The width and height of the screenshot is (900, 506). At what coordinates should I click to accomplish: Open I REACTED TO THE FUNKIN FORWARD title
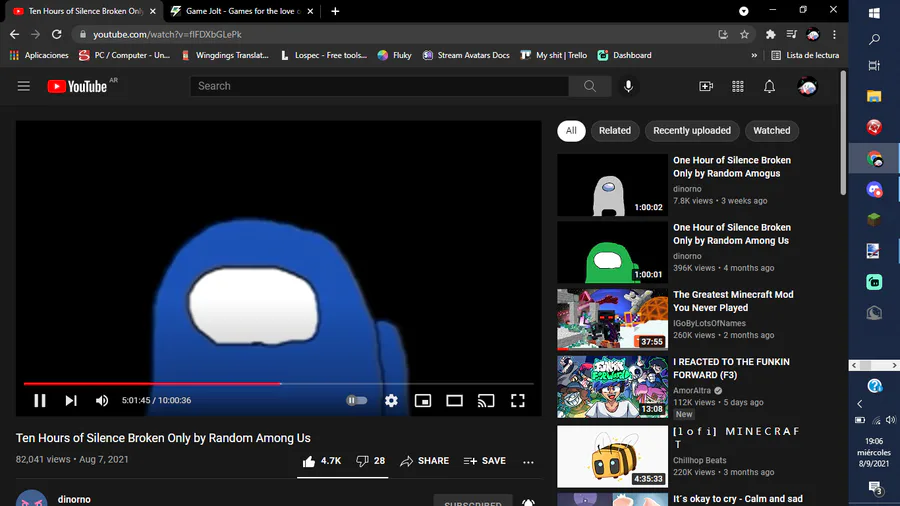(731, 368)
